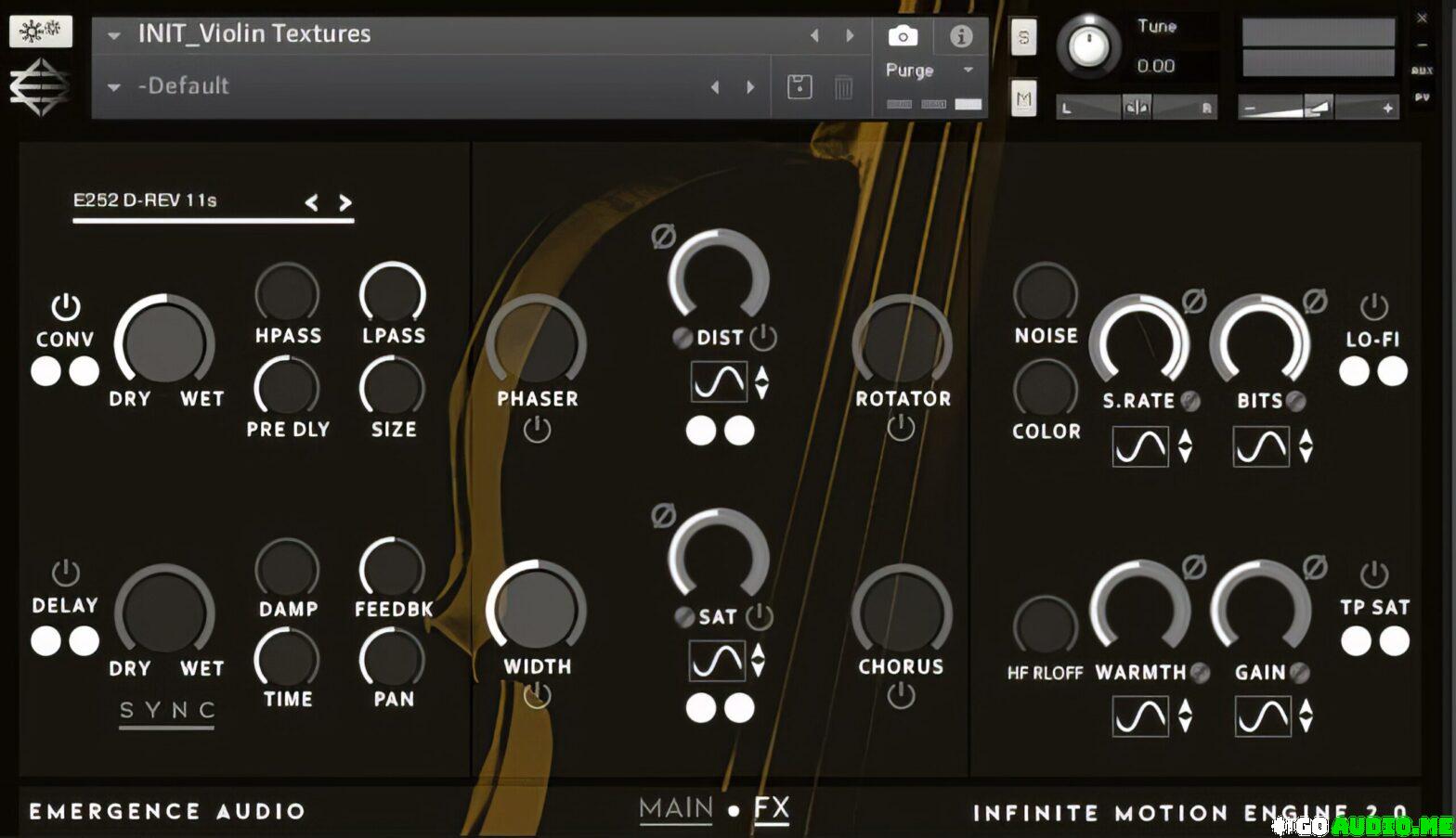Open the INIT_Violin Textures instrument dropdown

coord(114,36)
